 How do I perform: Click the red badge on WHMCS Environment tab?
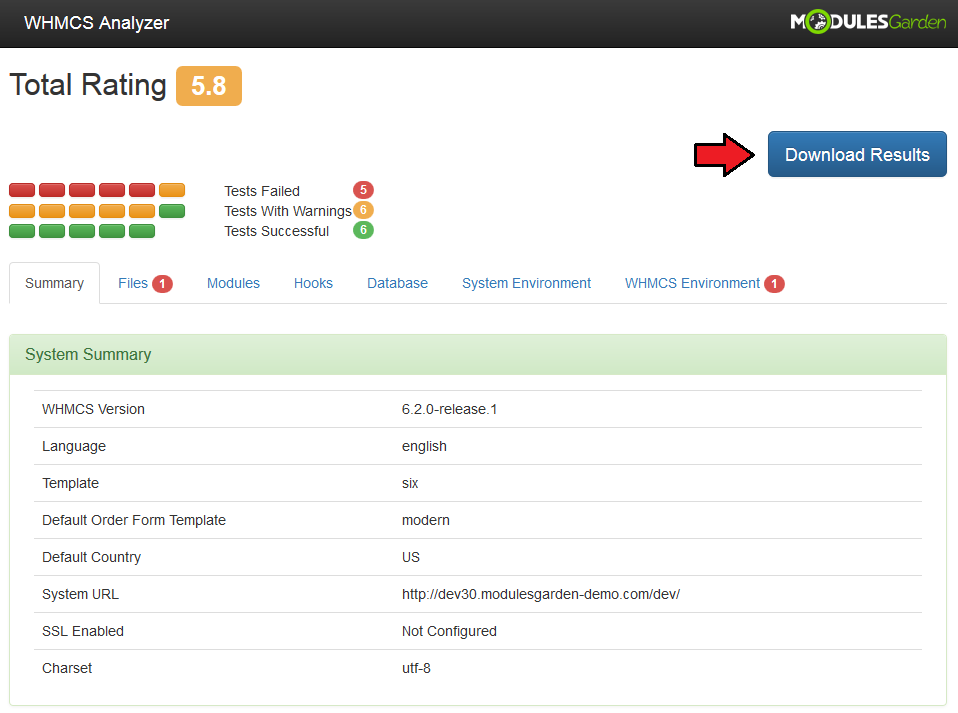tap(775, 284)
